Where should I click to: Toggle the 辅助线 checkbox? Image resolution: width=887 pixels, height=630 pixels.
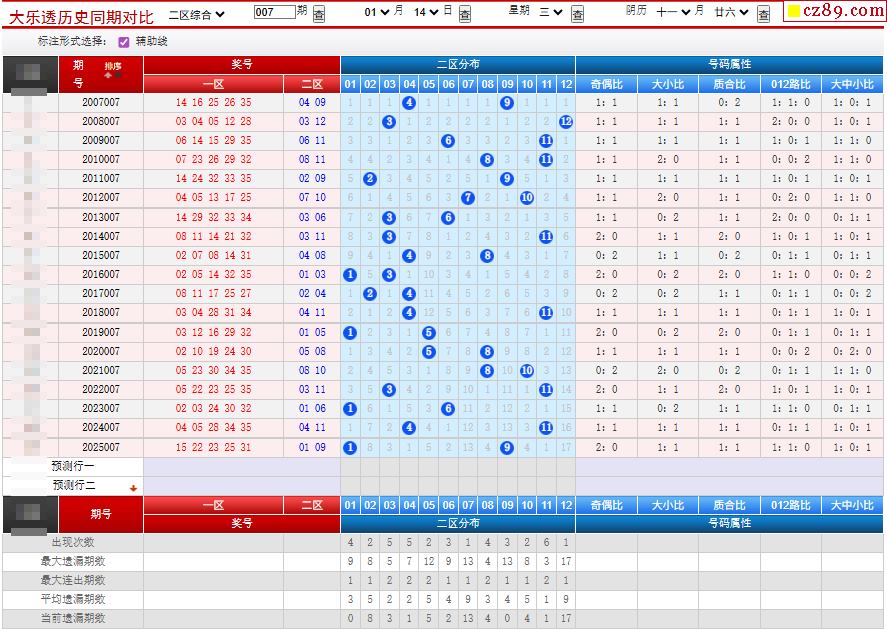(124, 42)
